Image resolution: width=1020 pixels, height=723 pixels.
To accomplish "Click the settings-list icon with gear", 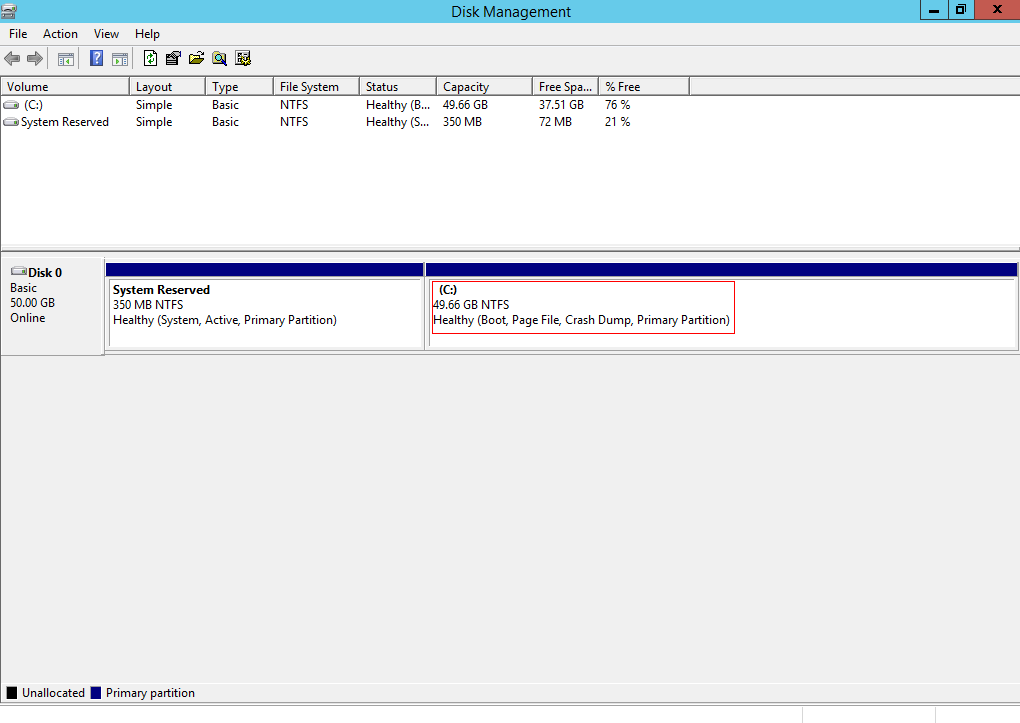I will pyautogui.click(x=243, y=59).
